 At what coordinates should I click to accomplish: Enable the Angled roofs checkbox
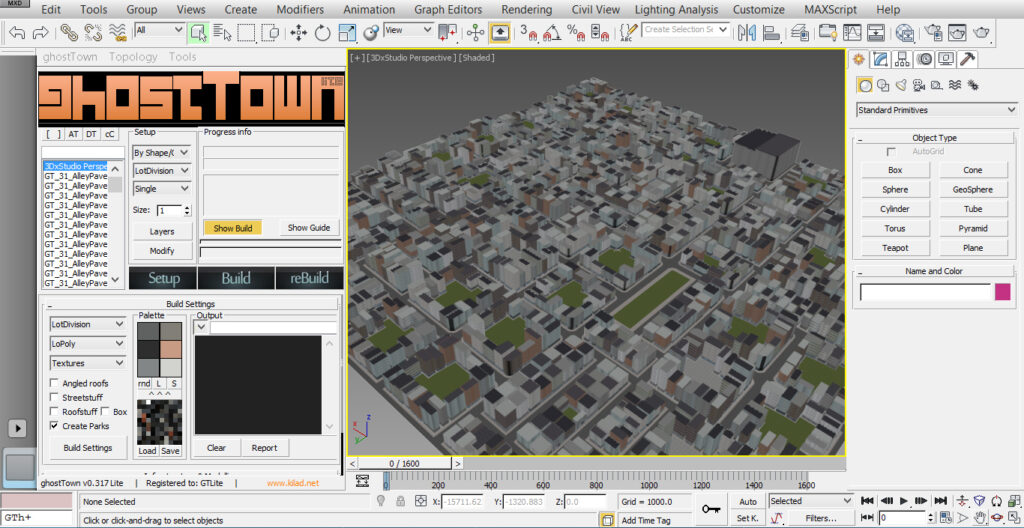(55, 383)
